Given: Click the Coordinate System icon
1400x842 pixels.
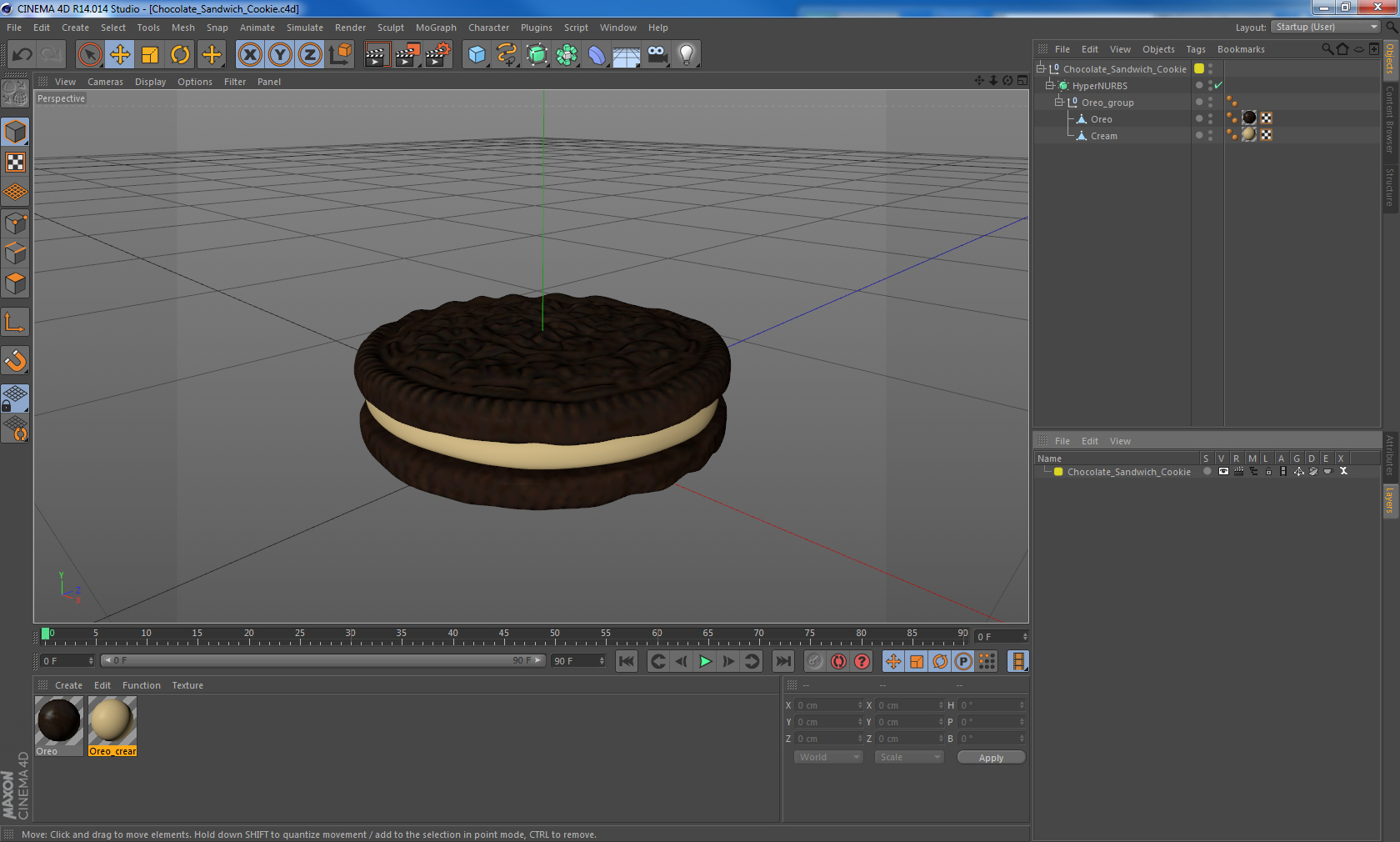Looking at the screenshot, I should (x=340, y=55).
